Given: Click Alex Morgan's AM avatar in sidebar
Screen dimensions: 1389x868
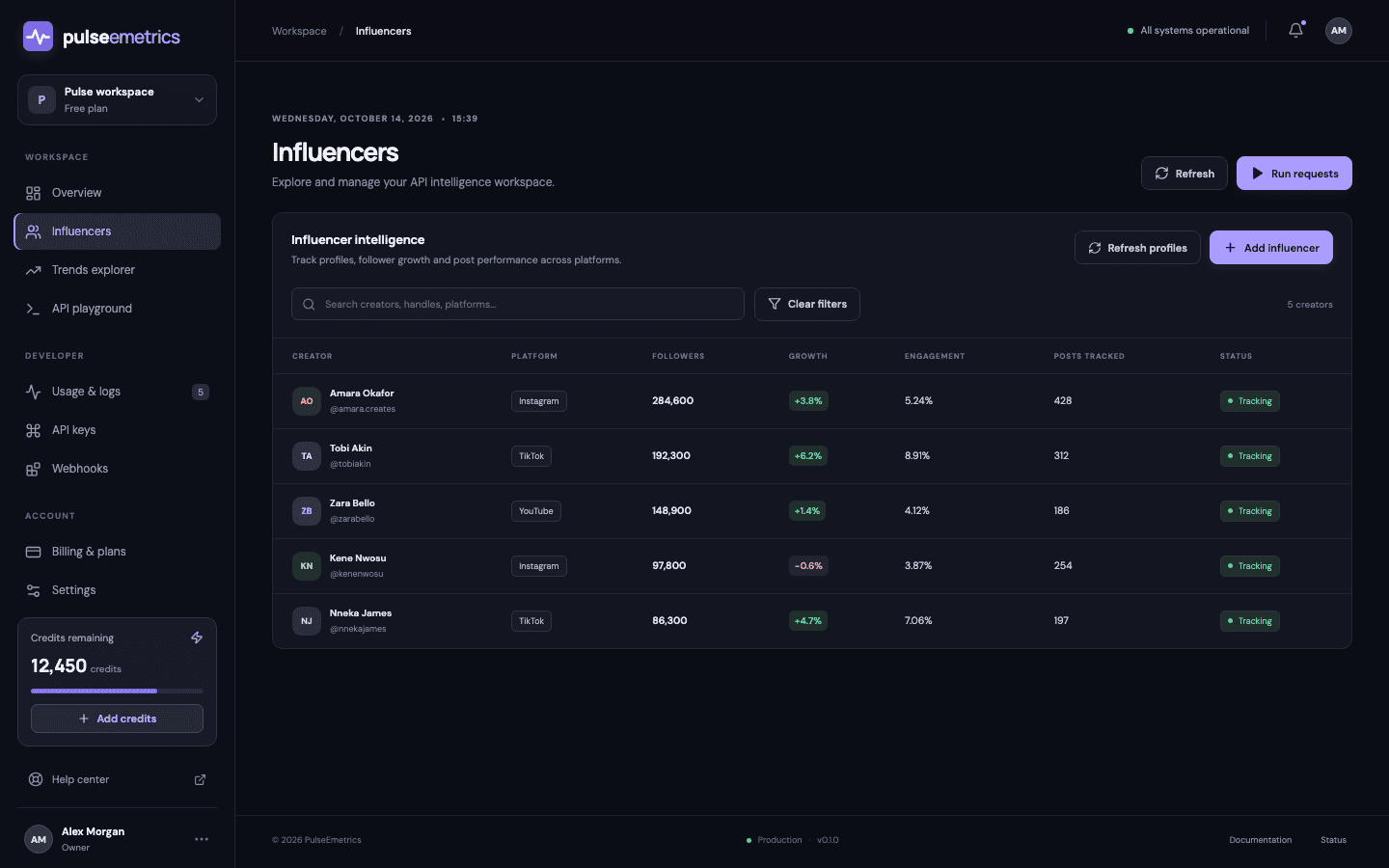Looking at the screenshot, I should click(39, 839).
